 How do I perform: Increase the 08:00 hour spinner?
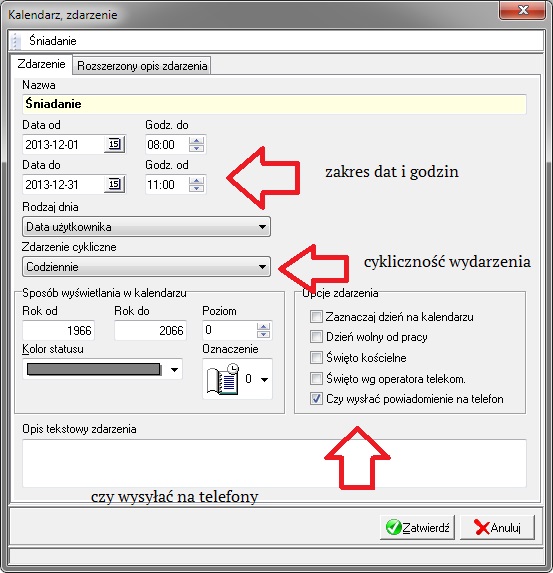(196, 140)
